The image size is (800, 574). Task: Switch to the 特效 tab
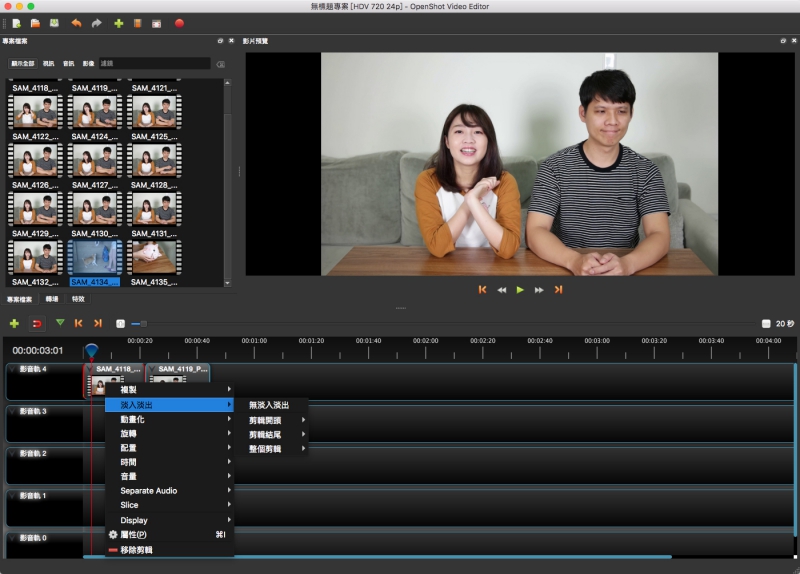[x=78, y=299]
